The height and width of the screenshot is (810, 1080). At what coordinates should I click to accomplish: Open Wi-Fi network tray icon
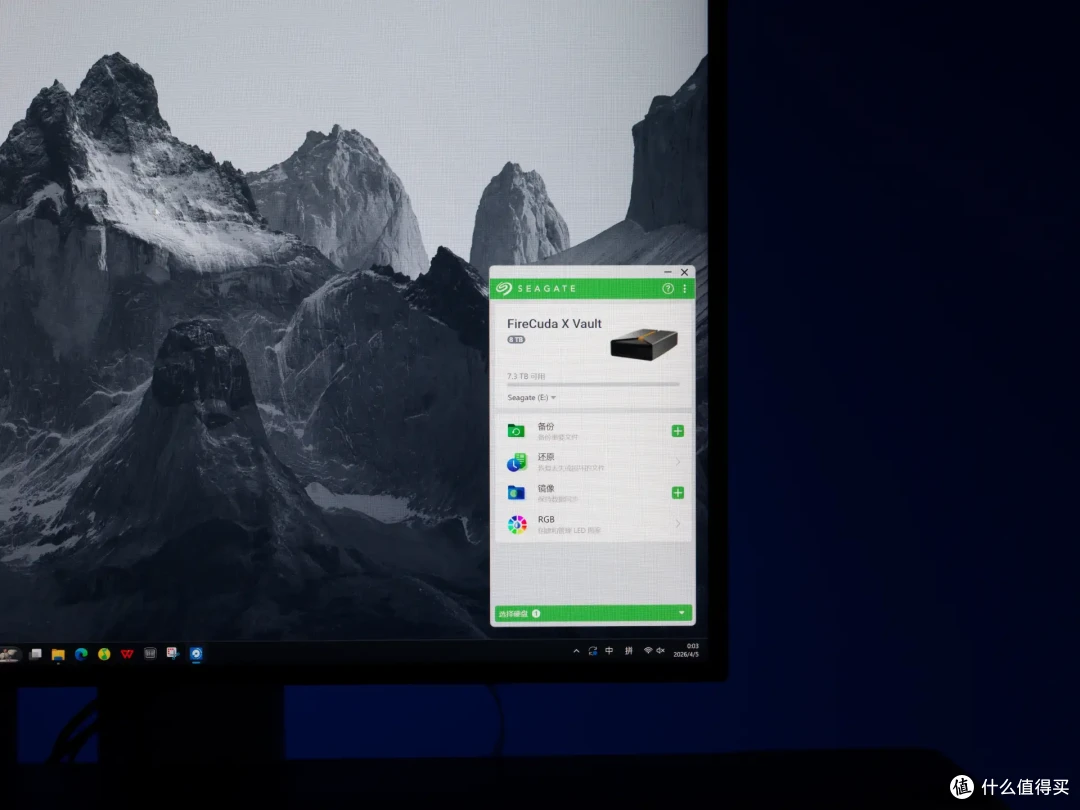point(647,650)
